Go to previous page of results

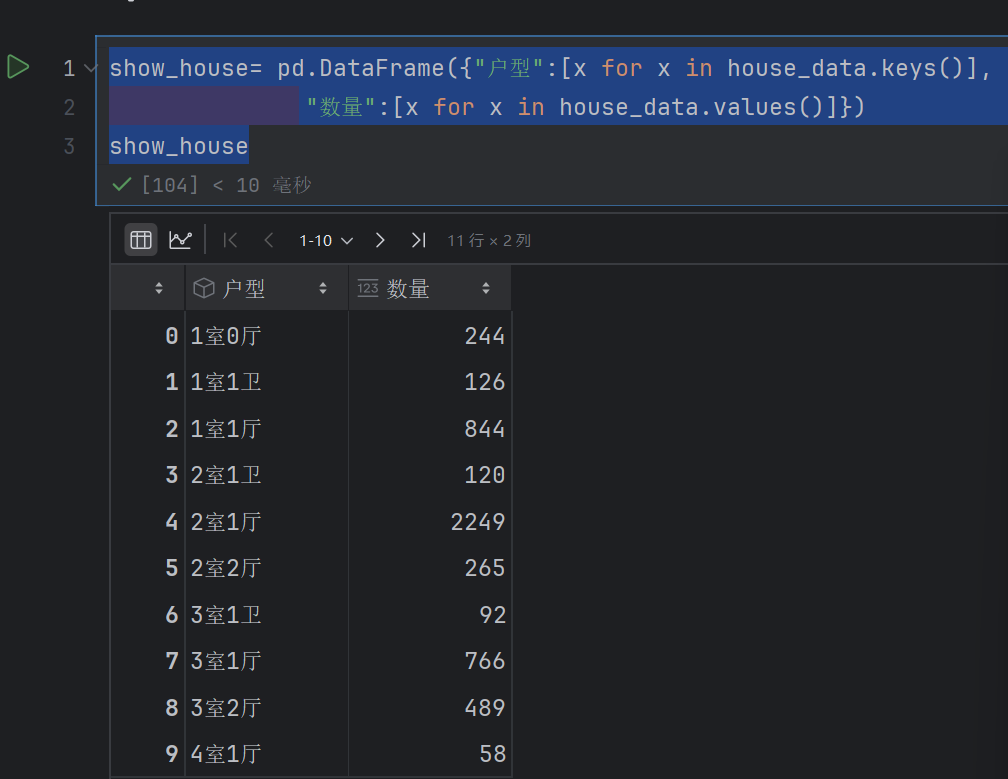(269, 240)
